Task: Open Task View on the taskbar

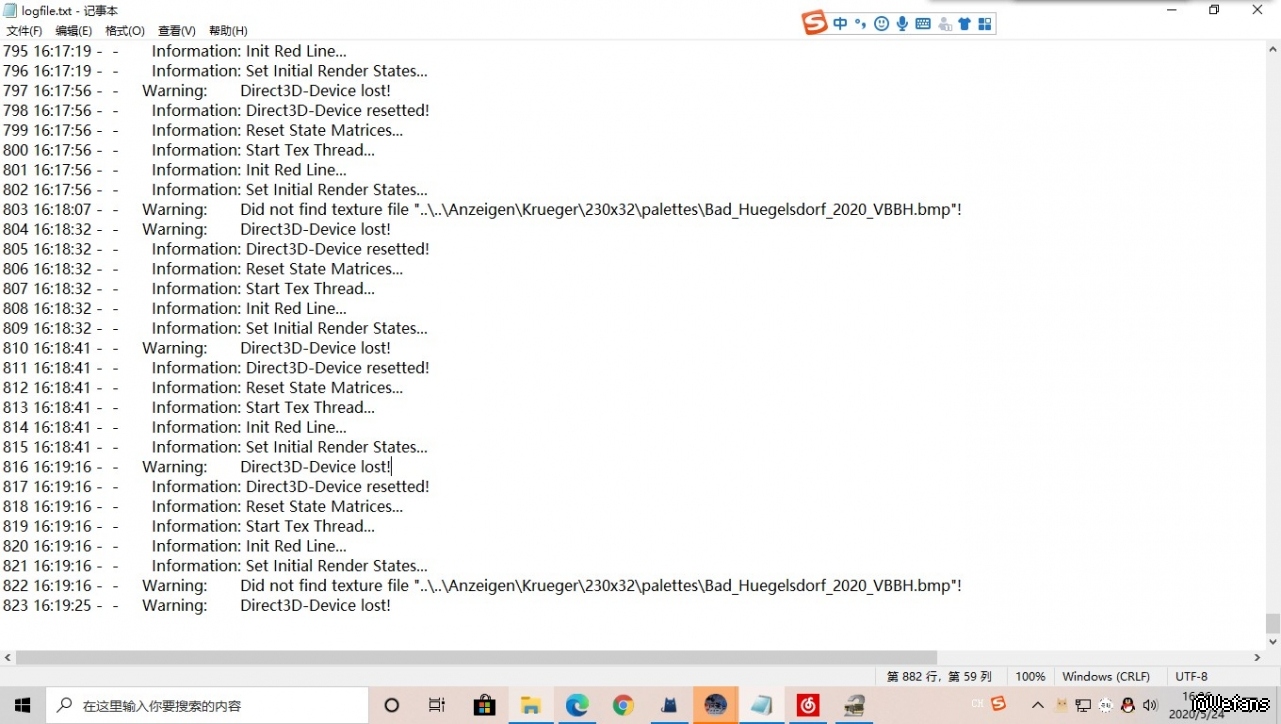Action: click(x=437, y=705)
